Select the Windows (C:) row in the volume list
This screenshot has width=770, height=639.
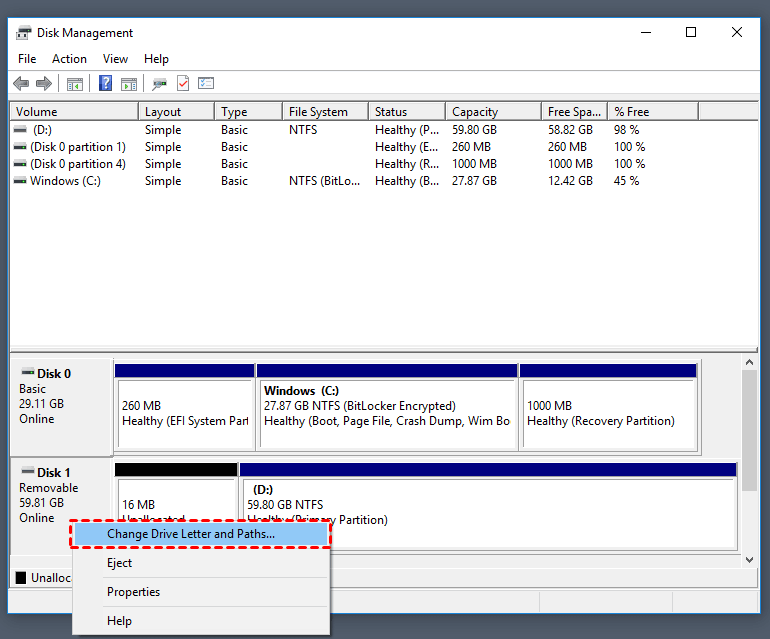point(65,181)
